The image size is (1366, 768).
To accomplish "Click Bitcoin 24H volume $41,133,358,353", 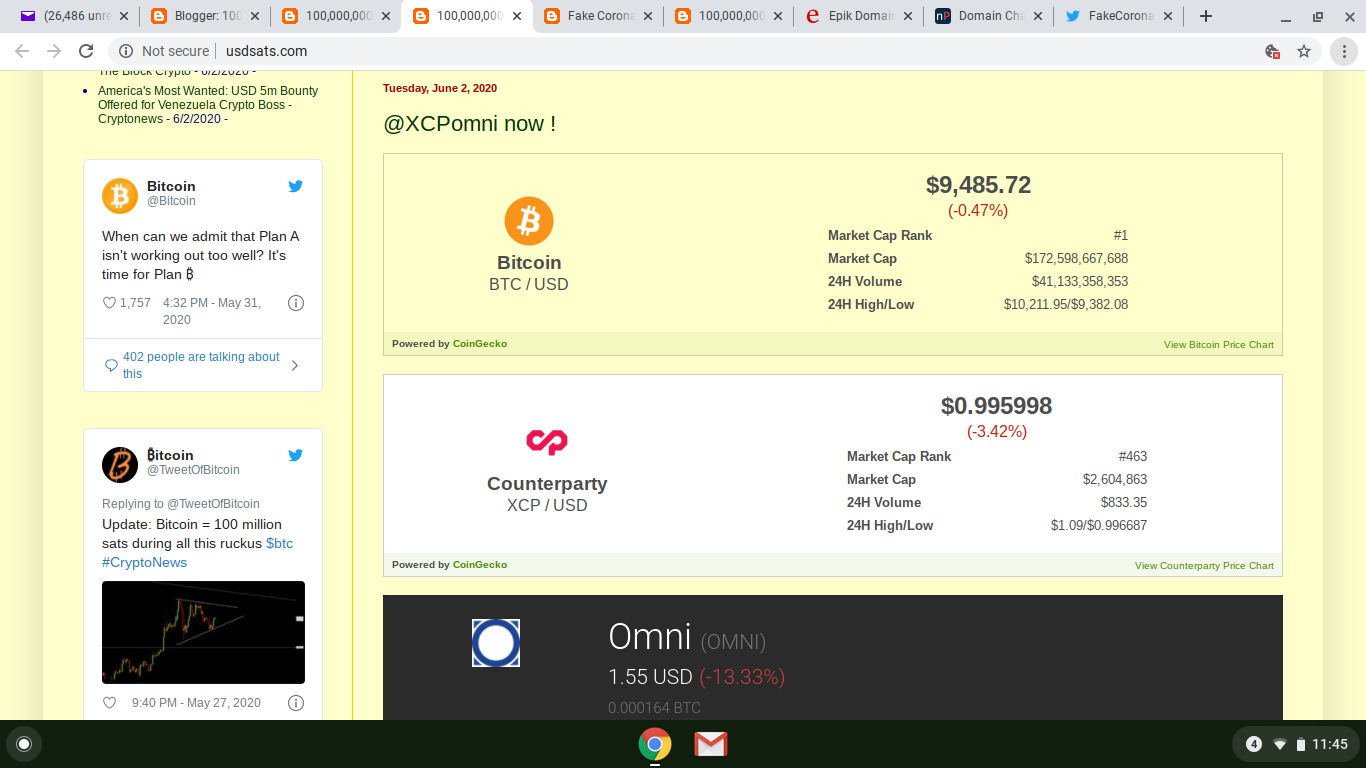I will coord(1080,281).
